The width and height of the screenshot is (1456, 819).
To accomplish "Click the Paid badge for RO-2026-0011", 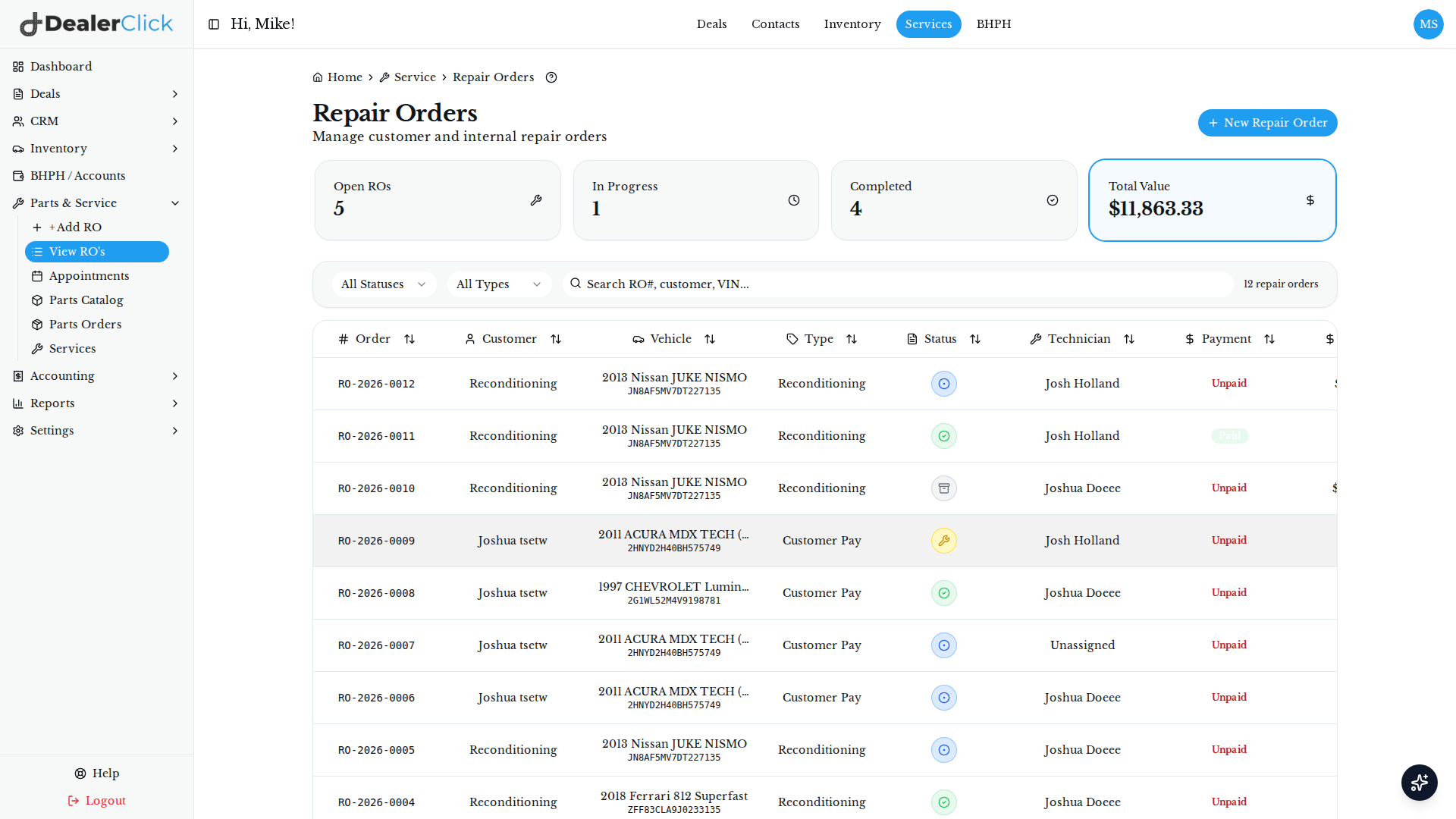I will coord(1229,436).
